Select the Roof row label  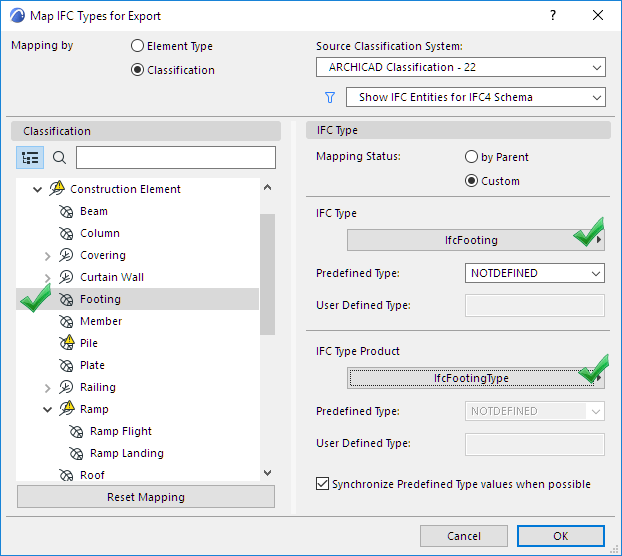pyautogui.click(x=92, y=475)
